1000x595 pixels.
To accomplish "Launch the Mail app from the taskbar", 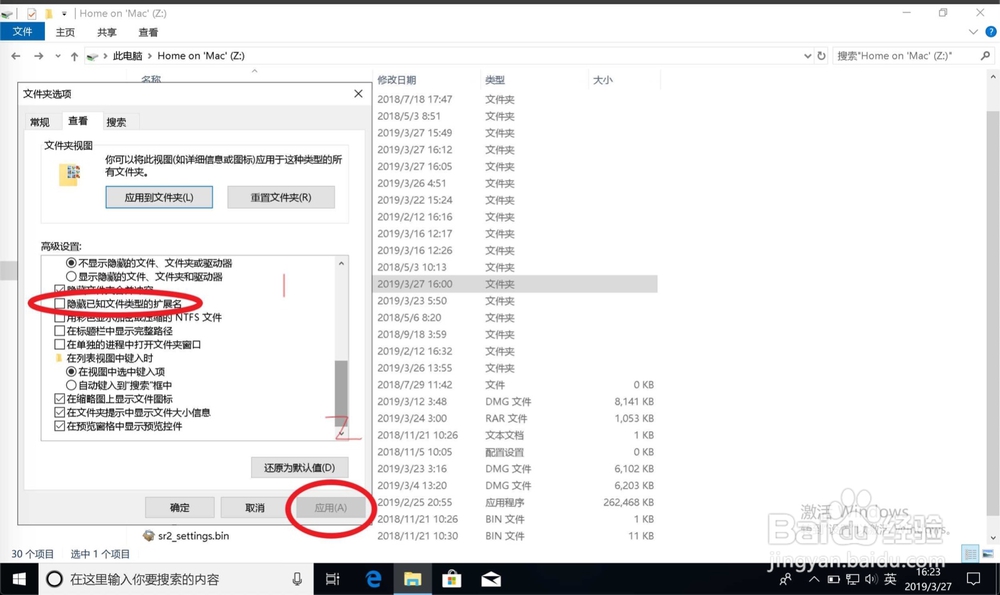I will pos(491,579).
